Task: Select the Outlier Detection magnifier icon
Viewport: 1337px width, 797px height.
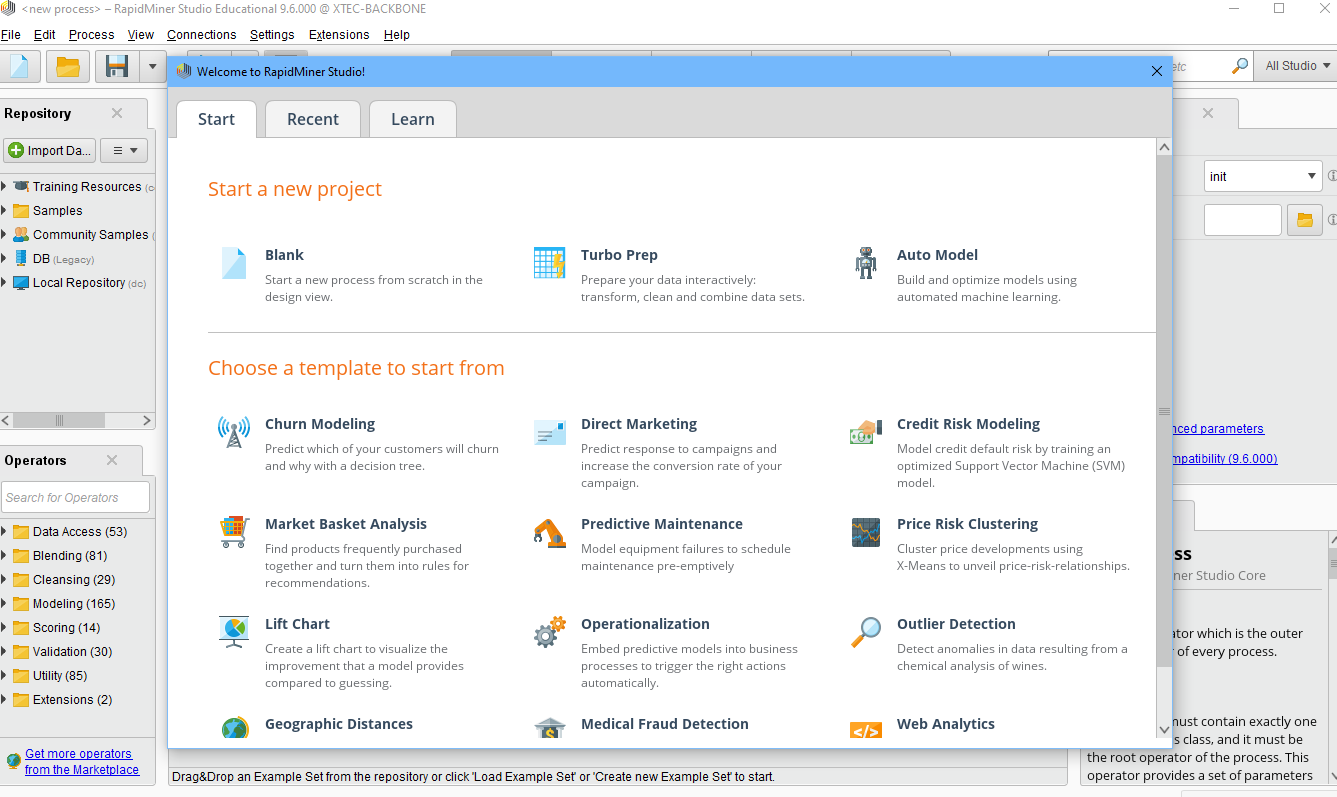Action: [865, 632]
